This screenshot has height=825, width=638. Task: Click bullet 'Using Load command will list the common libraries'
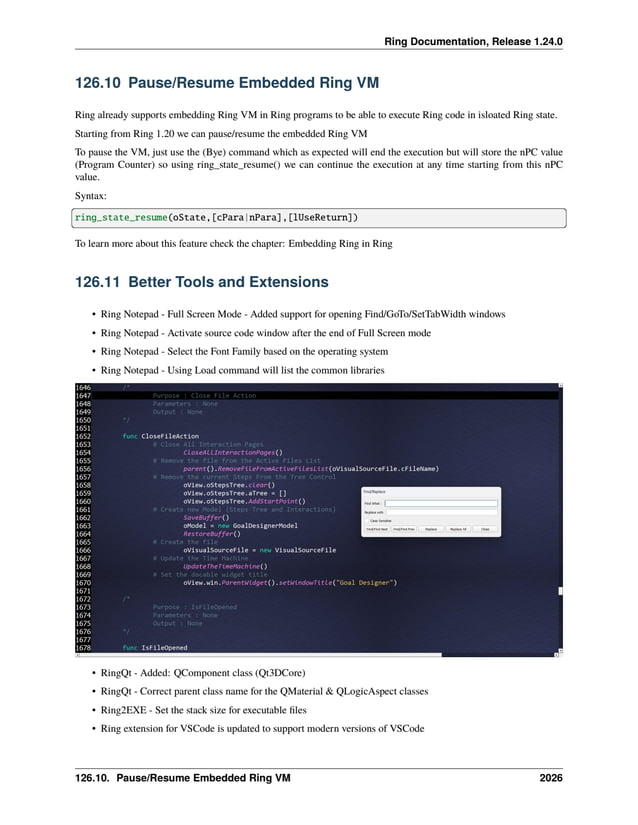coord(242,370)
